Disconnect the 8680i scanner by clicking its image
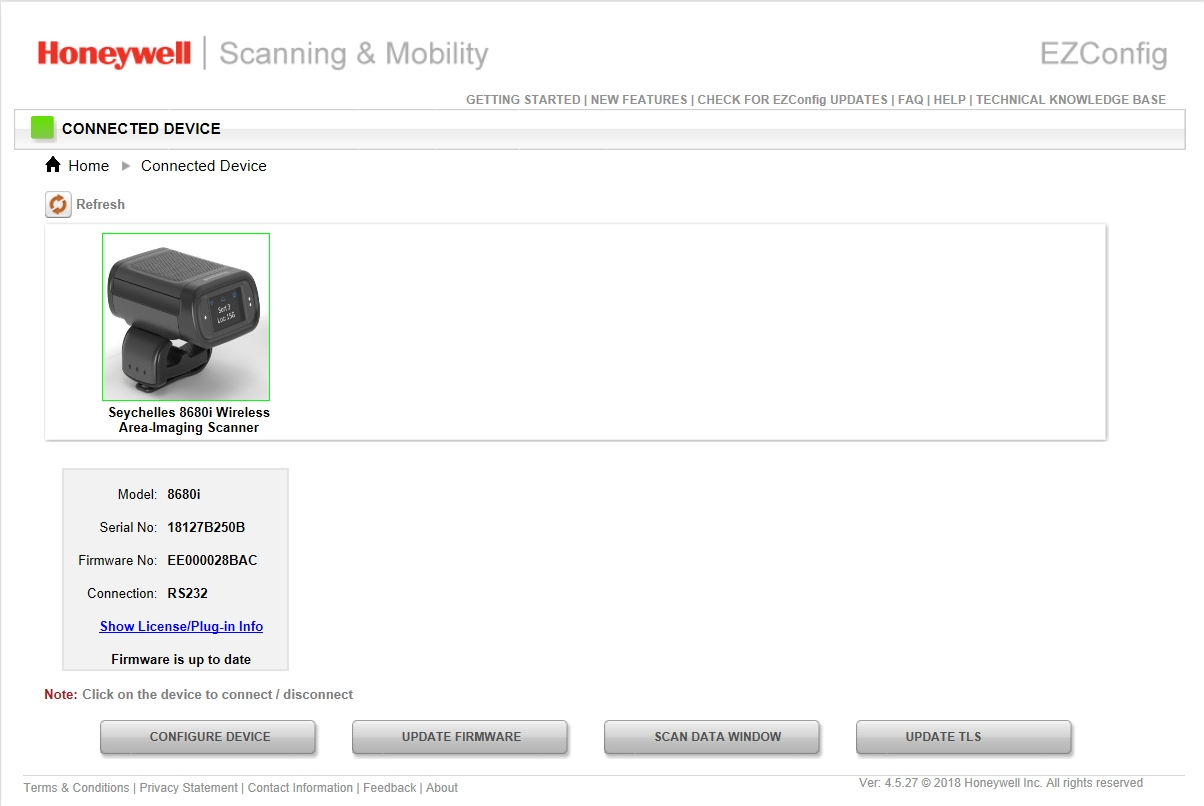The image size is (1204, 806). [185, 315]
